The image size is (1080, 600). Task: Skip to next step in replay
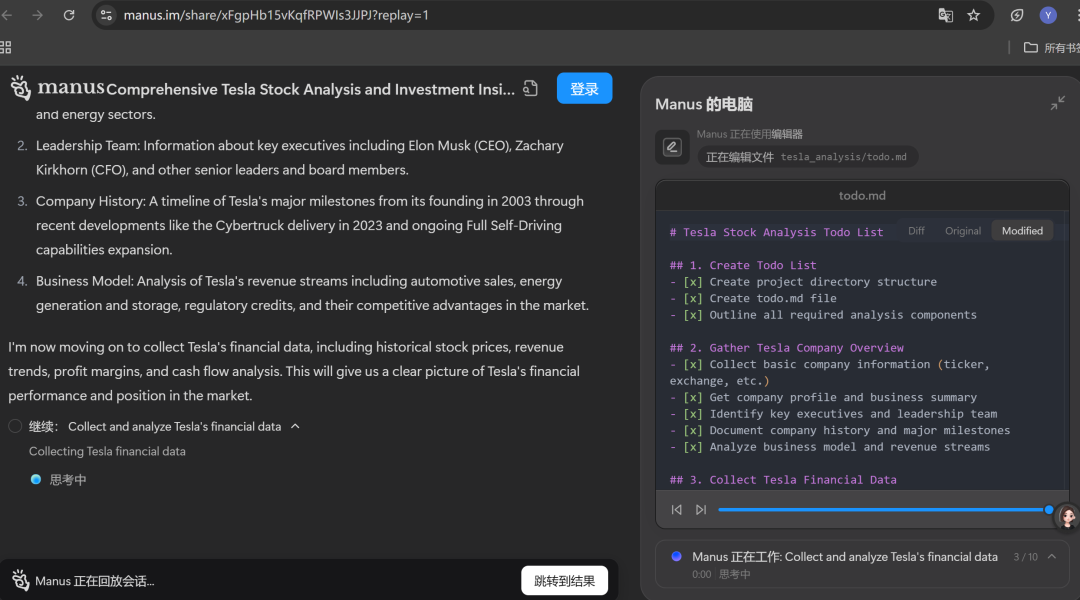click(701, 510)
